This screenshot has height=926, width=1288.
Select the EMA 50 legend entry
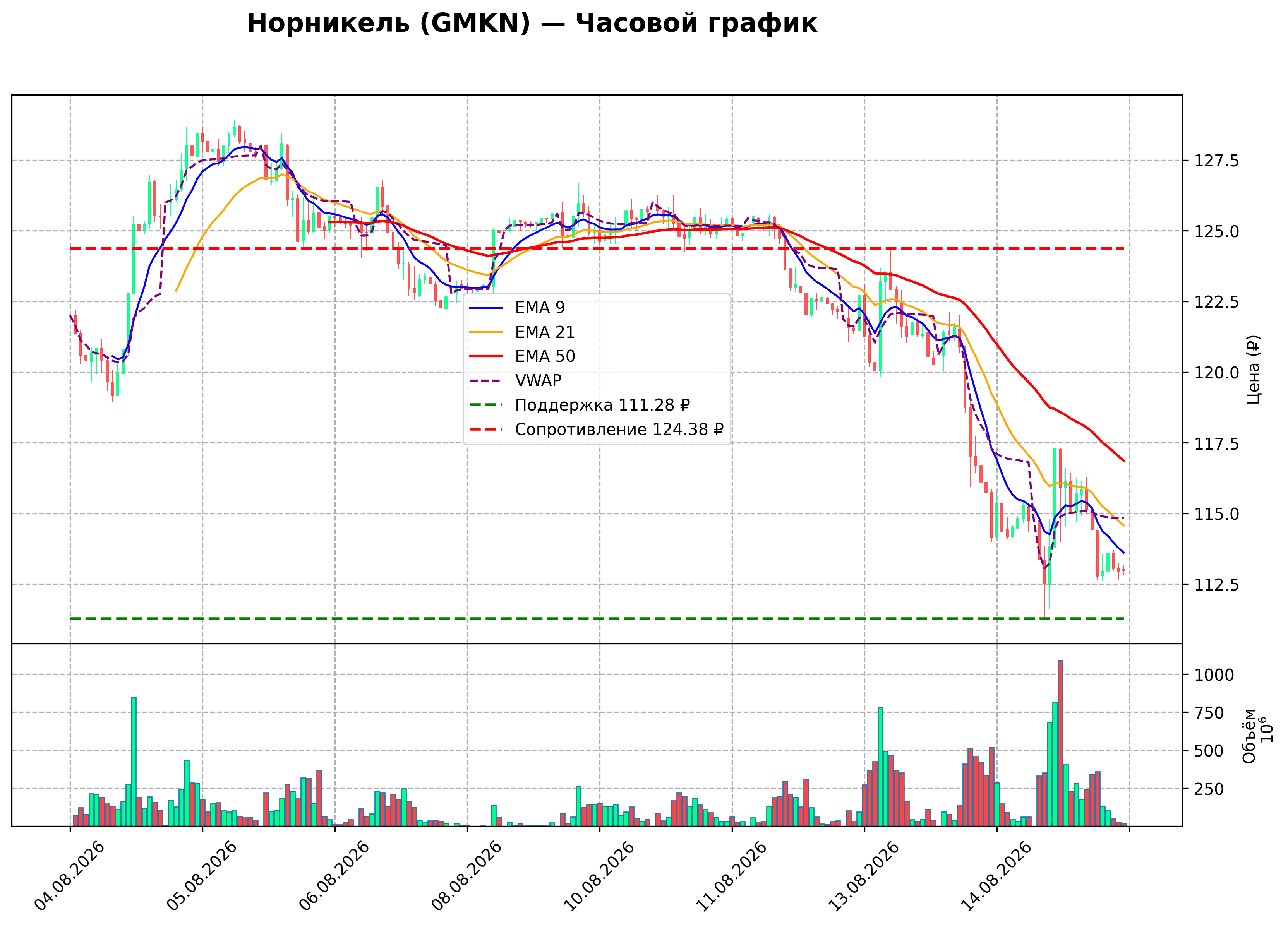(x=523, y=356)
